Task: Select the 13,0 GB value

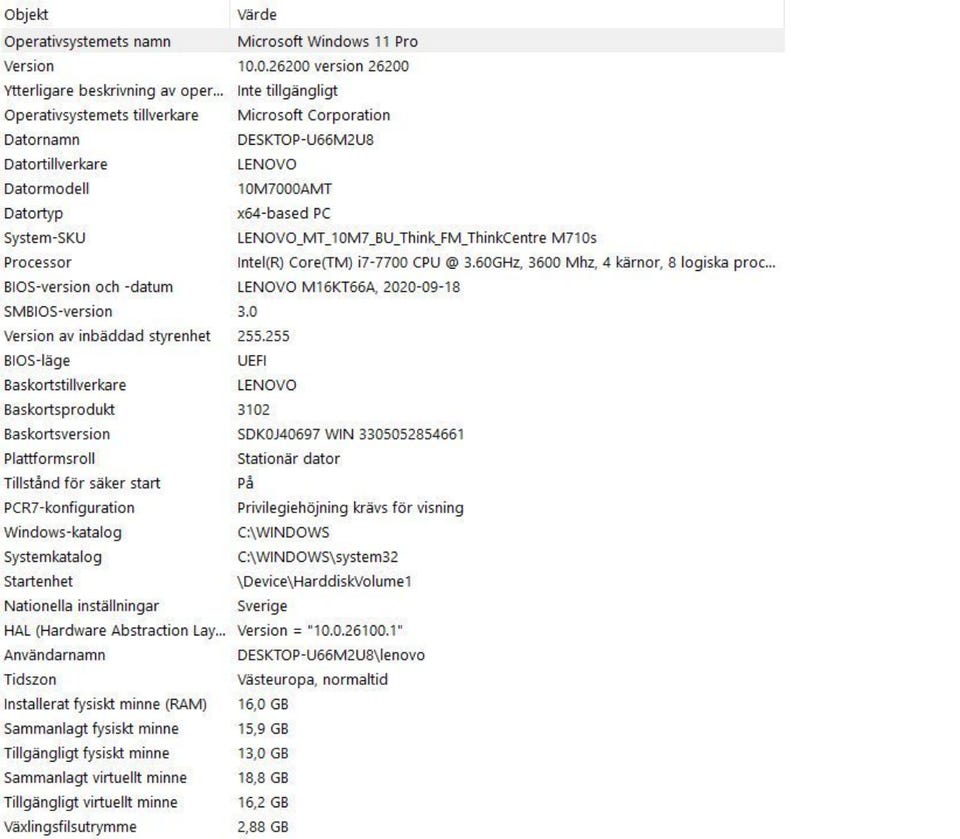Action: 263,753
